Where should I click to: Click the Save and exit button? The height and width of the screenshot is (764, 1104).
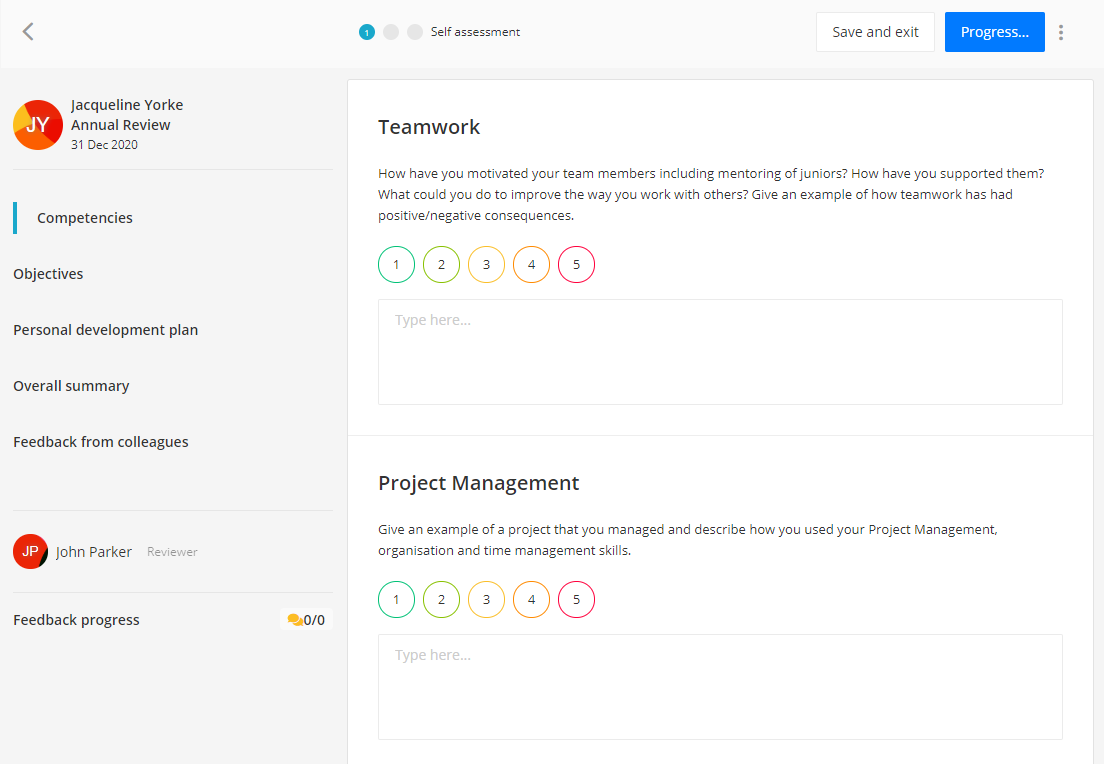(x=875, y=32)
